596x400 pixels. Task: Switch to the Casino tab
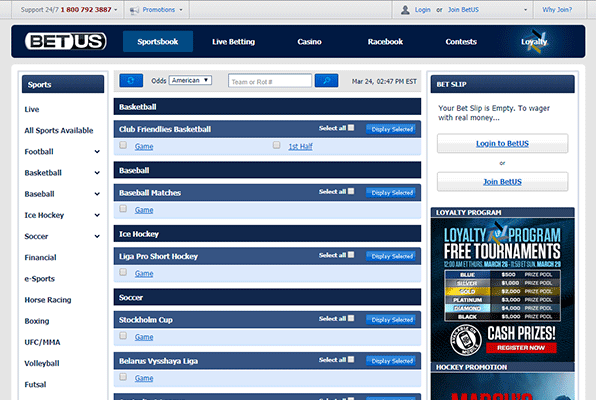(309, 41)
